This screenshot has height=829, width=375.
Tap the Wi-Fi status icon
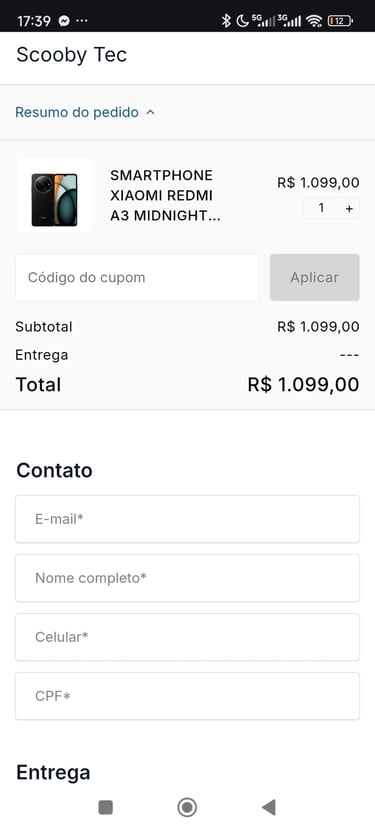pos(314,21)
